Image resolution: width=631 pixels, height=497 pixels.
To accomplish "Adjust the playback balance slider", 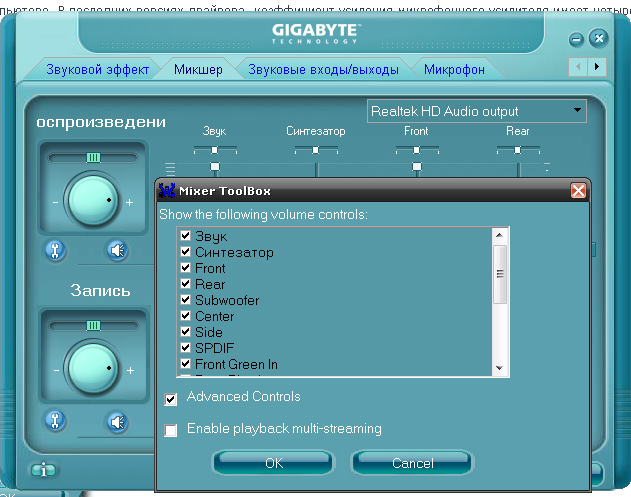I will 93,157.
